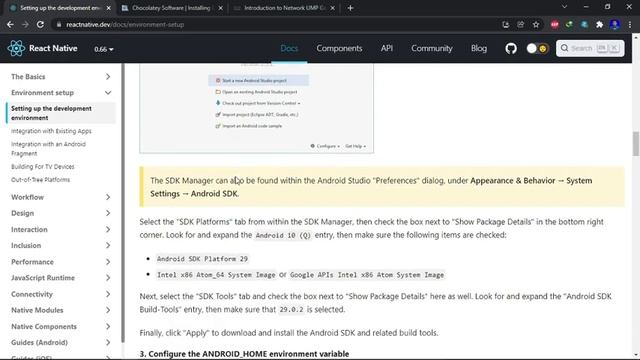
Task: Close the Chocolatey Software tab
Action: pyautogui.click(x=220, y=8)
